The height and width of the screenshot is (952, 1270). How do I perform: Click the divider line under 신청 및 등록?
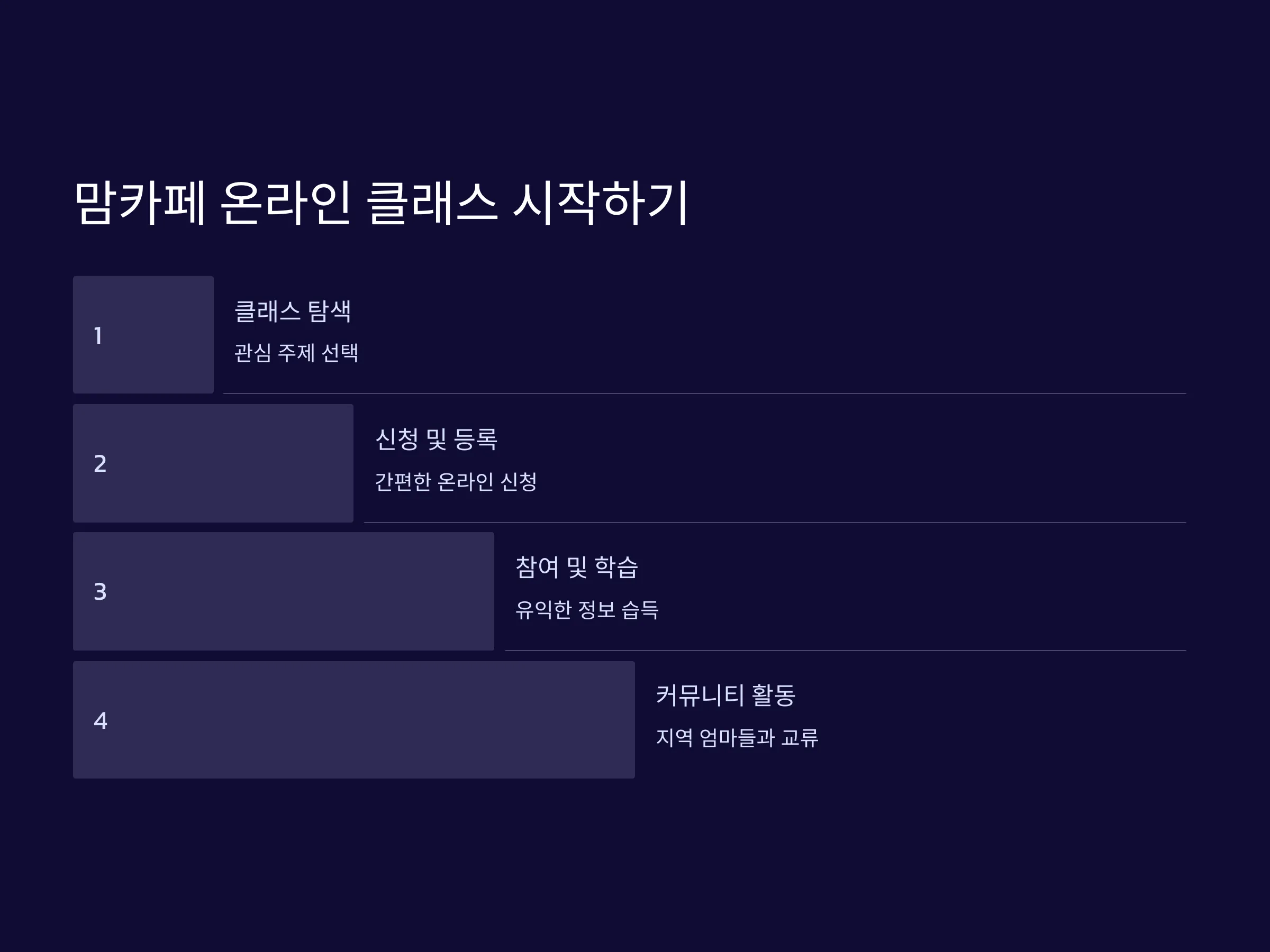coord(775,522)
